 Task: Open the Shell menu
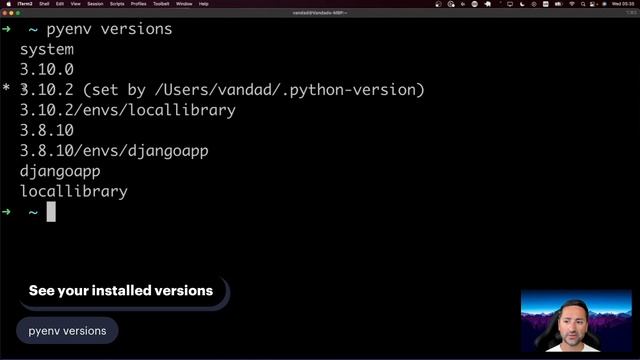point(44,4)
